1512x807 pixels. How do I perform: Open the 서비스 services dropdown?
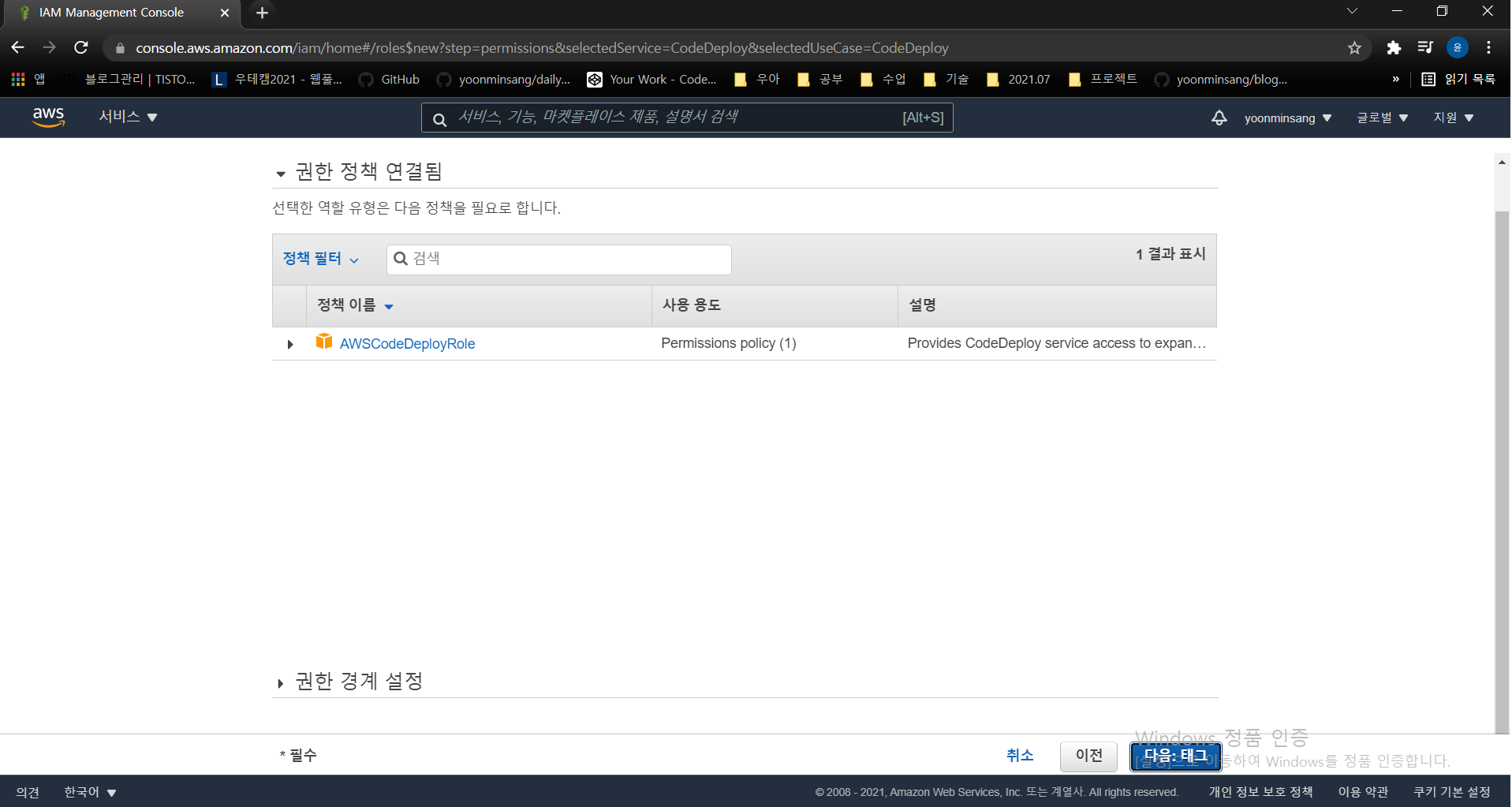[128, 117]
